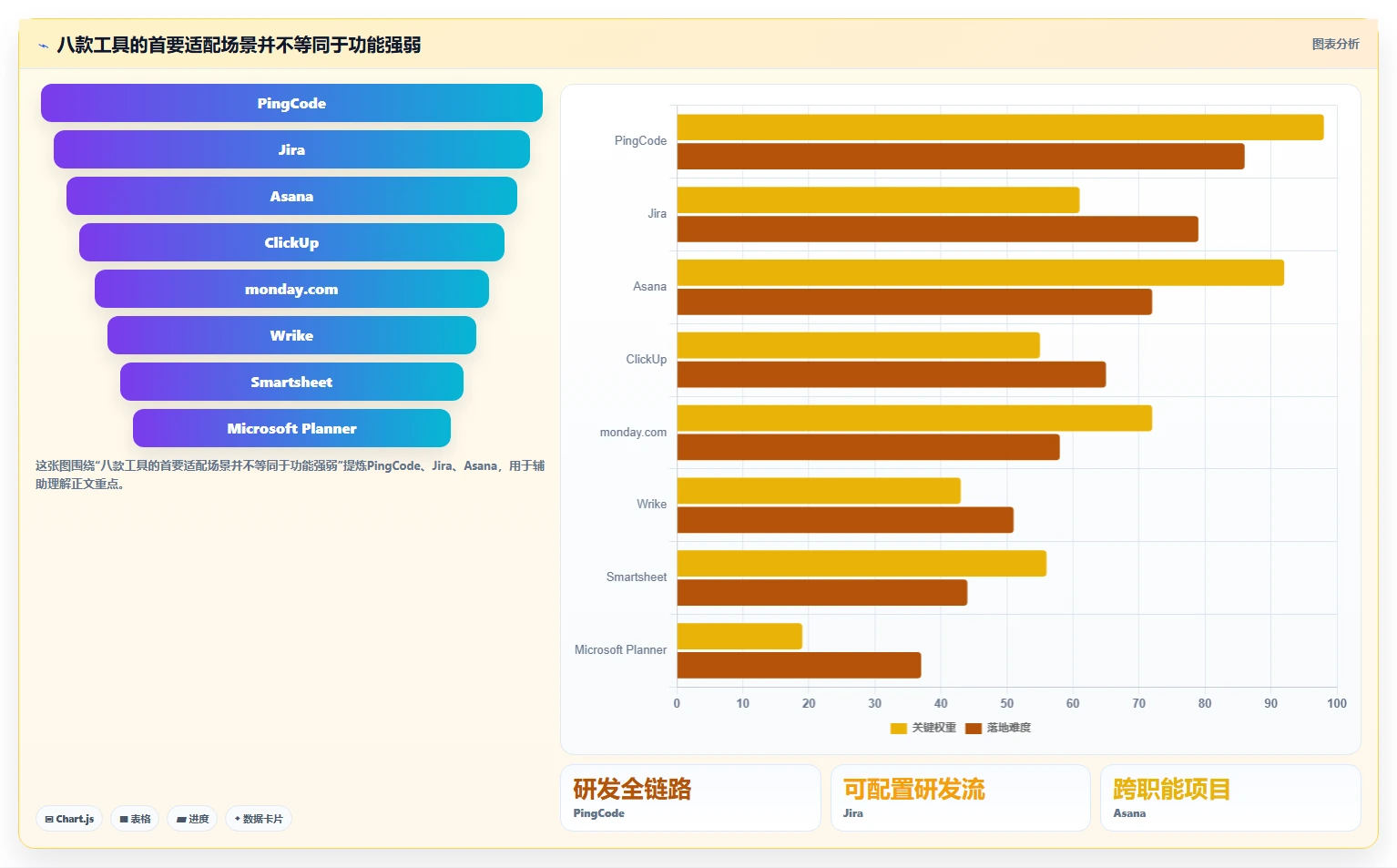Click monday.com yellow 关键权重 bar
Screen dimensions: 1397x868
[914, 418]
